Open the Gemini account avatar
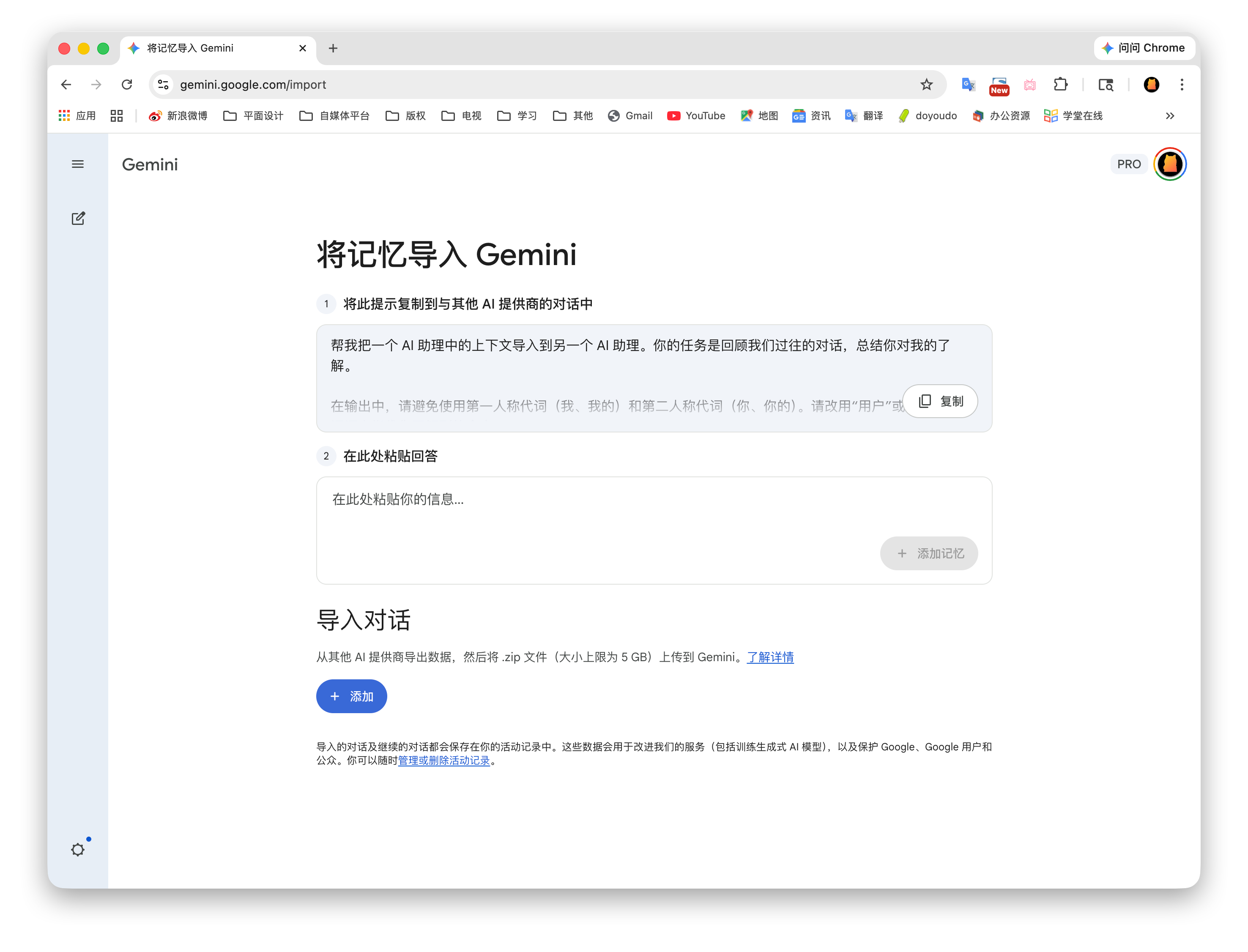Viewport: 1248px width, 952px height. 1170,164
